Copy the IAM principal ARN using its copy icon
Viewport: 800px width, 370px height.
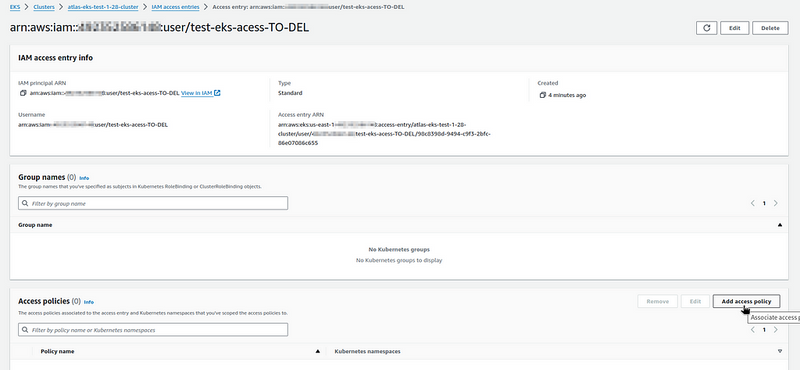[x=22, y=93]
